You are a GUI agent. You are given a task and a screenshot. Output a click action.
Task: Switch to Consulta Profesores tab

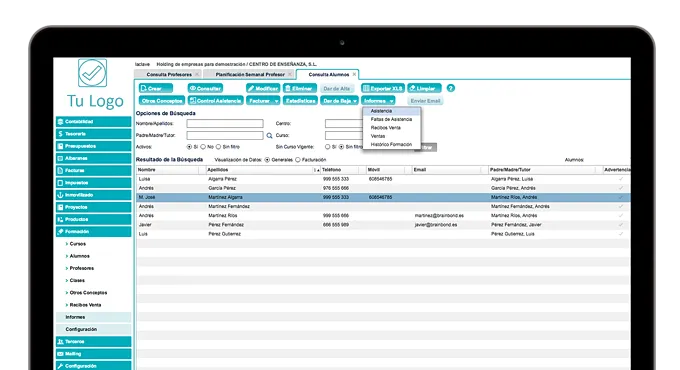pos(169,75)
